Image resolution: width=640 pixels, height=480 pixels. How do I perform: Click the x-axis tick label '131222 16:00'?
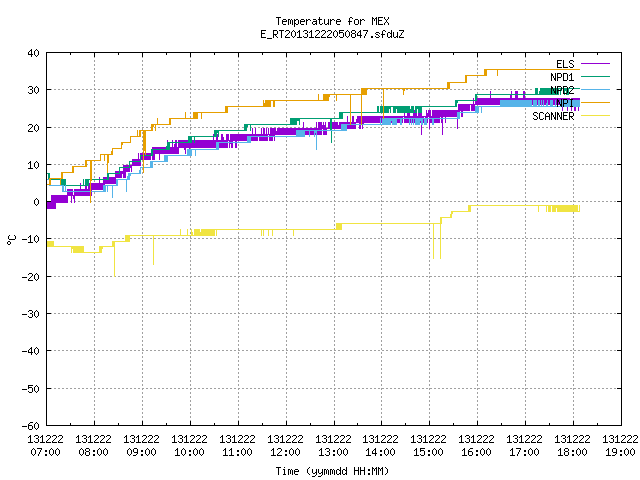476,445
